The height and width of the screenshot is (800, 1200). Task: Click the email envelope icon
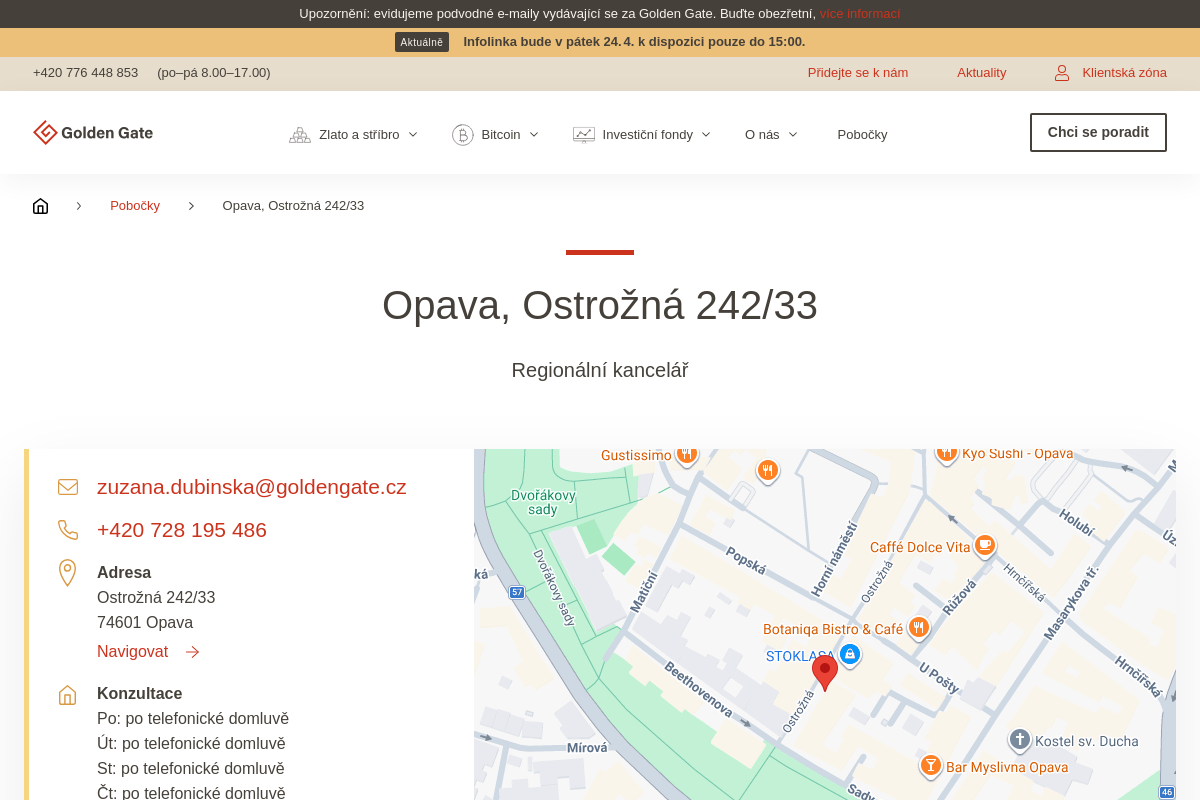pos(68,487)
